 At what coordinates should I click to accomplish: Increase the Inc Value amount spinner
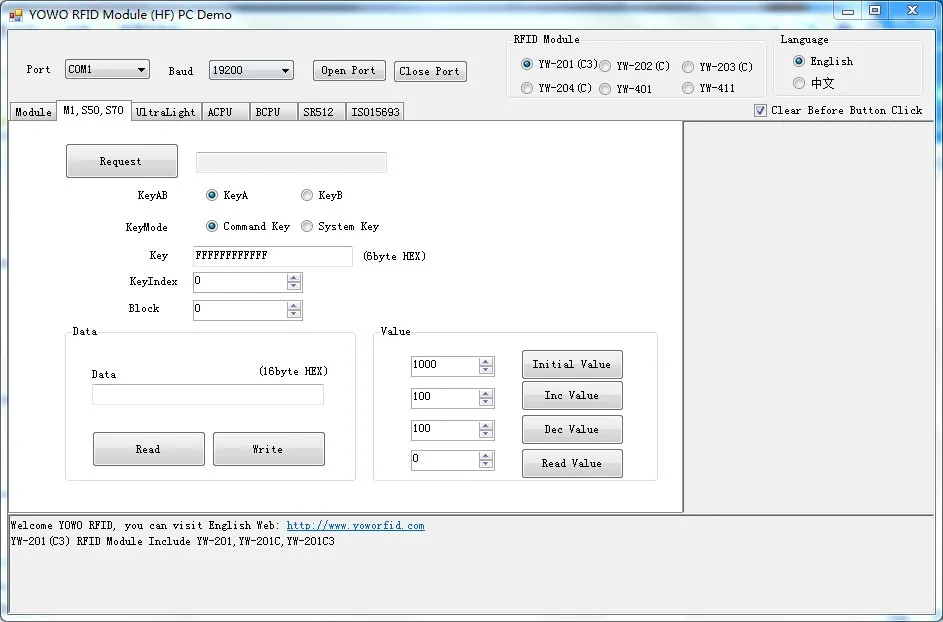[486, 394]
